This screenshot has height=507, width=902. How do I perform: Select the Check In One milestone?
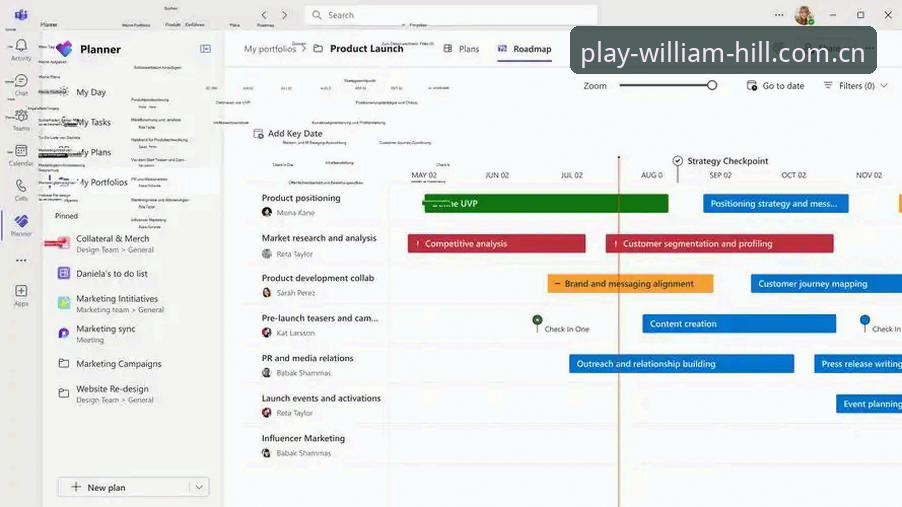(537, 321)
